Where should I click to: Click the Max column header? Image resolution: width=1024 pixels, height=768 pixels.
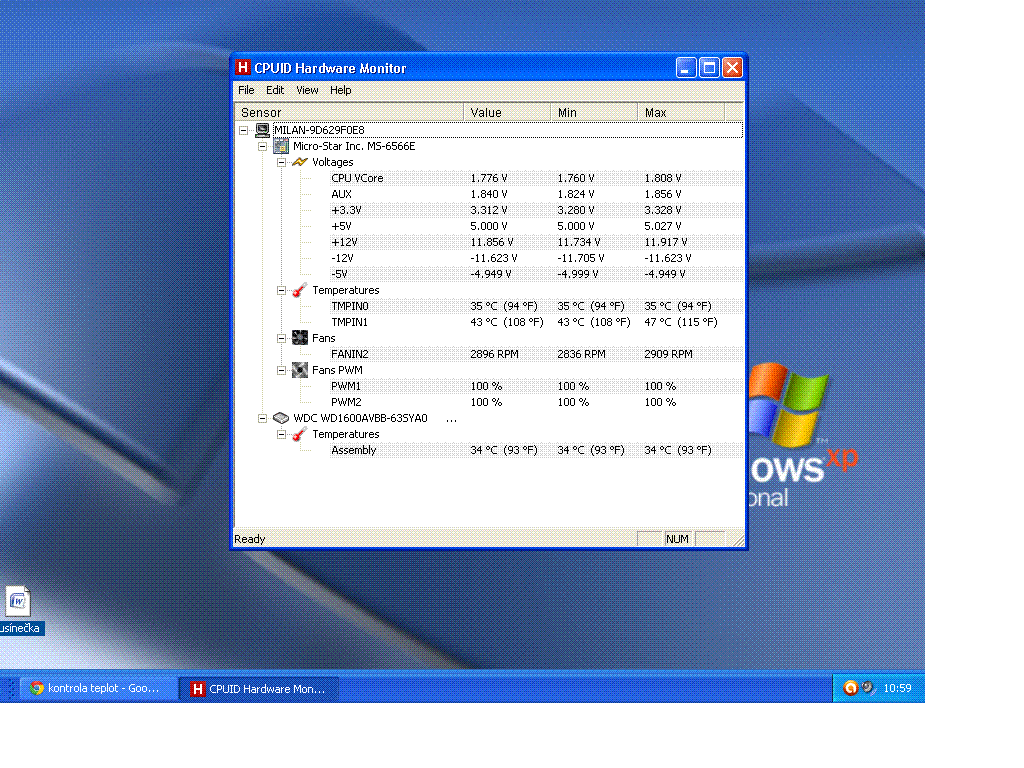[680, 112]
